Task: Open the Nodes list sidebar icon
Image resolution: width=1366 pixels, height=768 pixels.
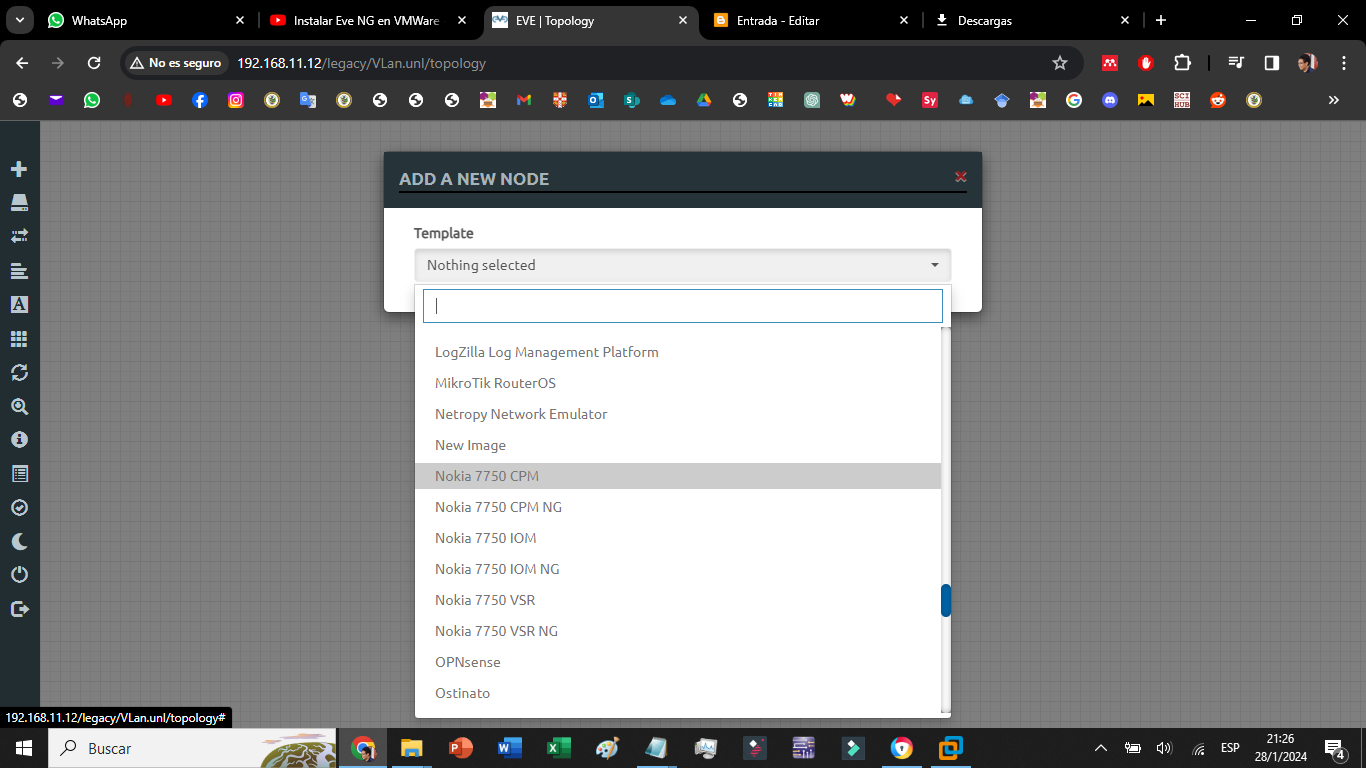Action: coord(18,203)
